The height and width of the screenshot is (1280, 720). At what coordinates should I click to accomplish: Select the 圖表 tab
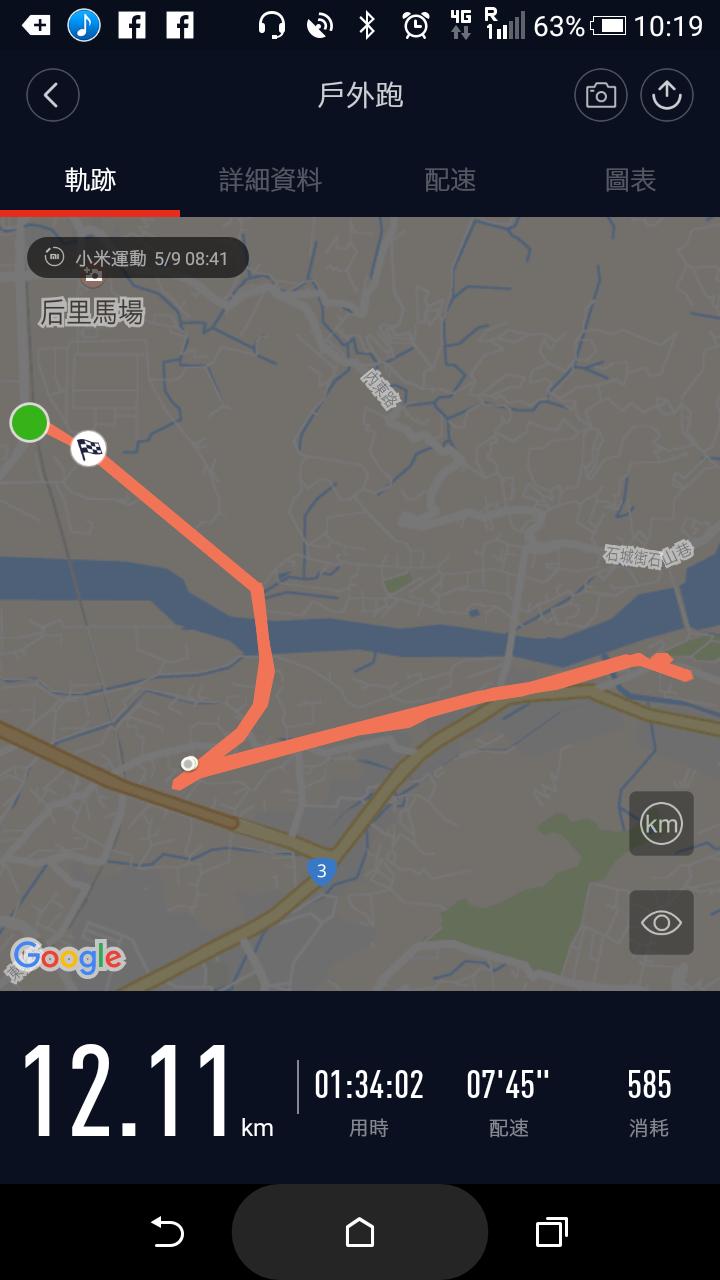(630, 180)
